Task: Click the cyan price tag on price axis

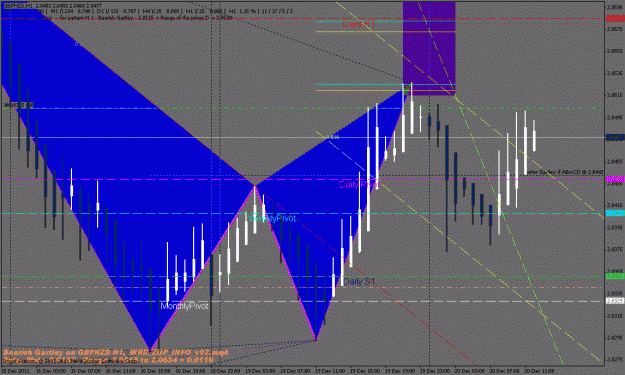Action: click(x=615, y=214)
